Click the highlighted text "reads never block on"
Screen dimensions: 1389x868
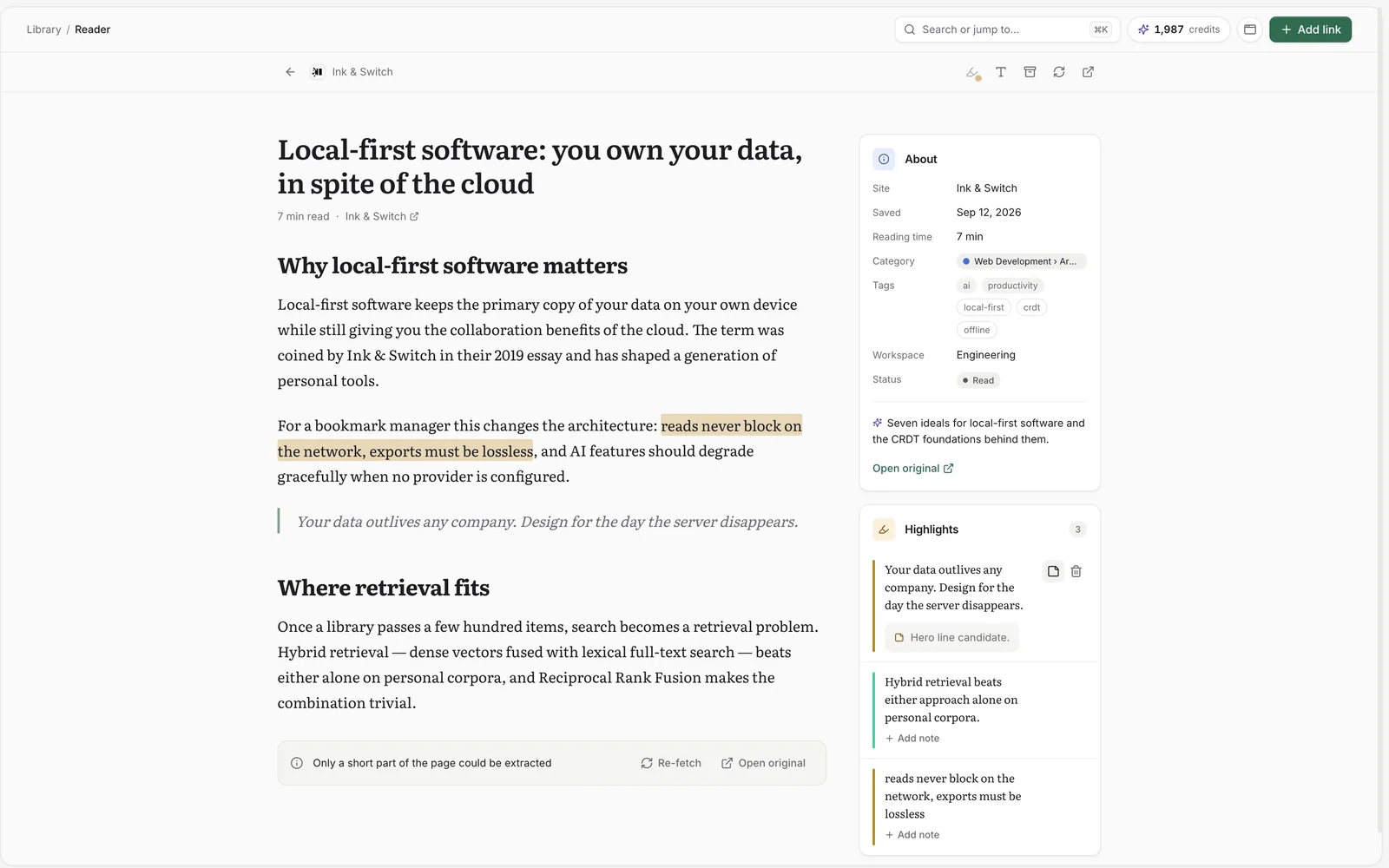[731, 425]
